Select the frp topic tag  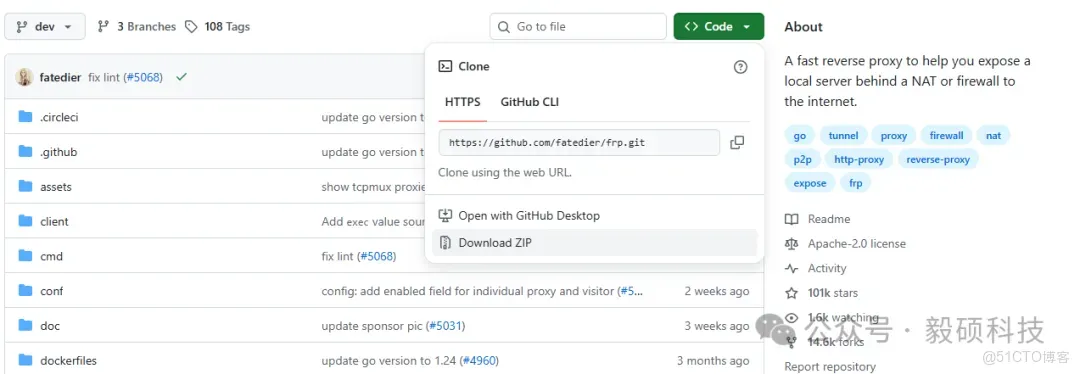855,183
